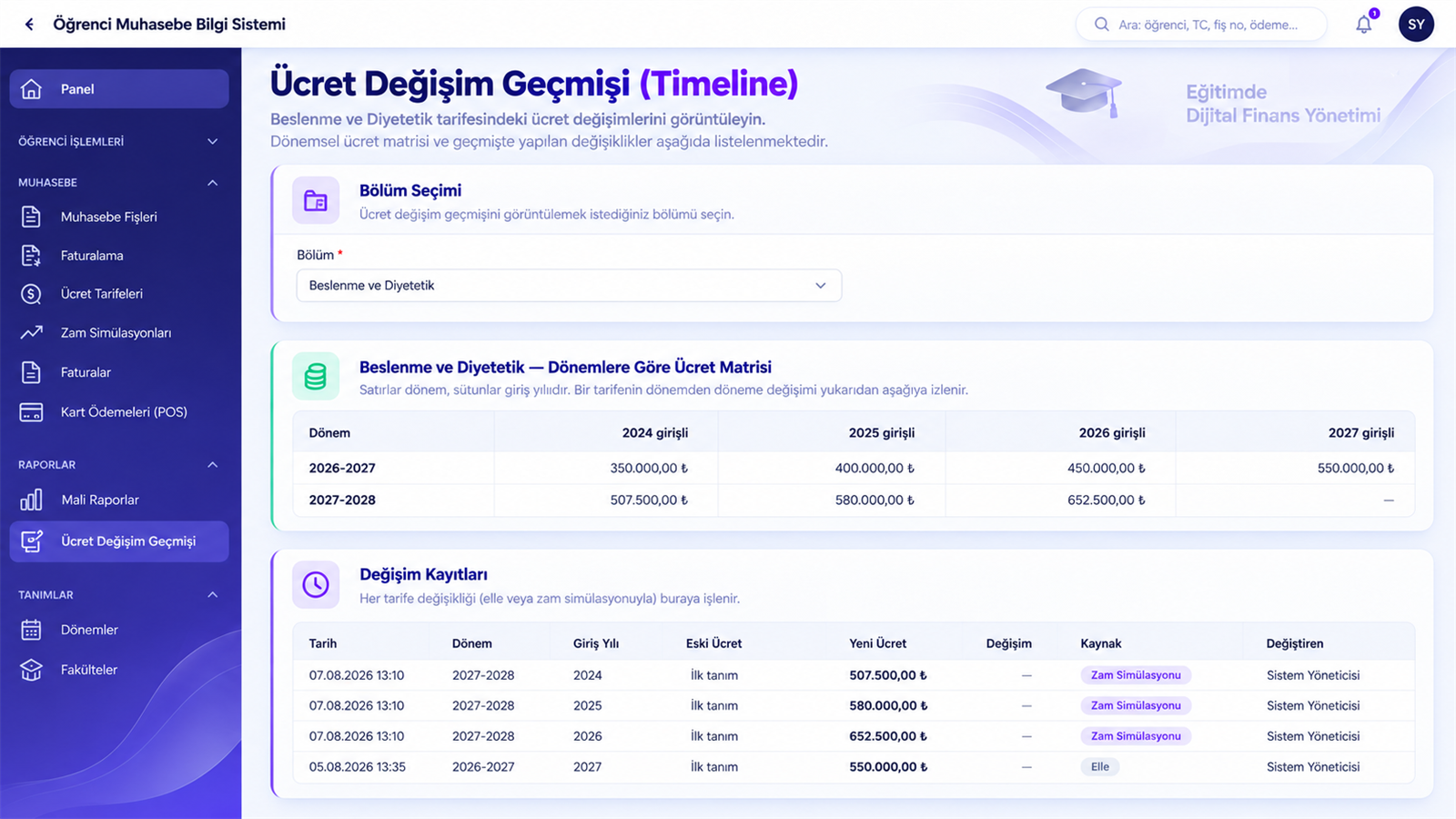Collapse the Muhasebe section chevron
1456x819 pixels.
(x=212, y=183)
